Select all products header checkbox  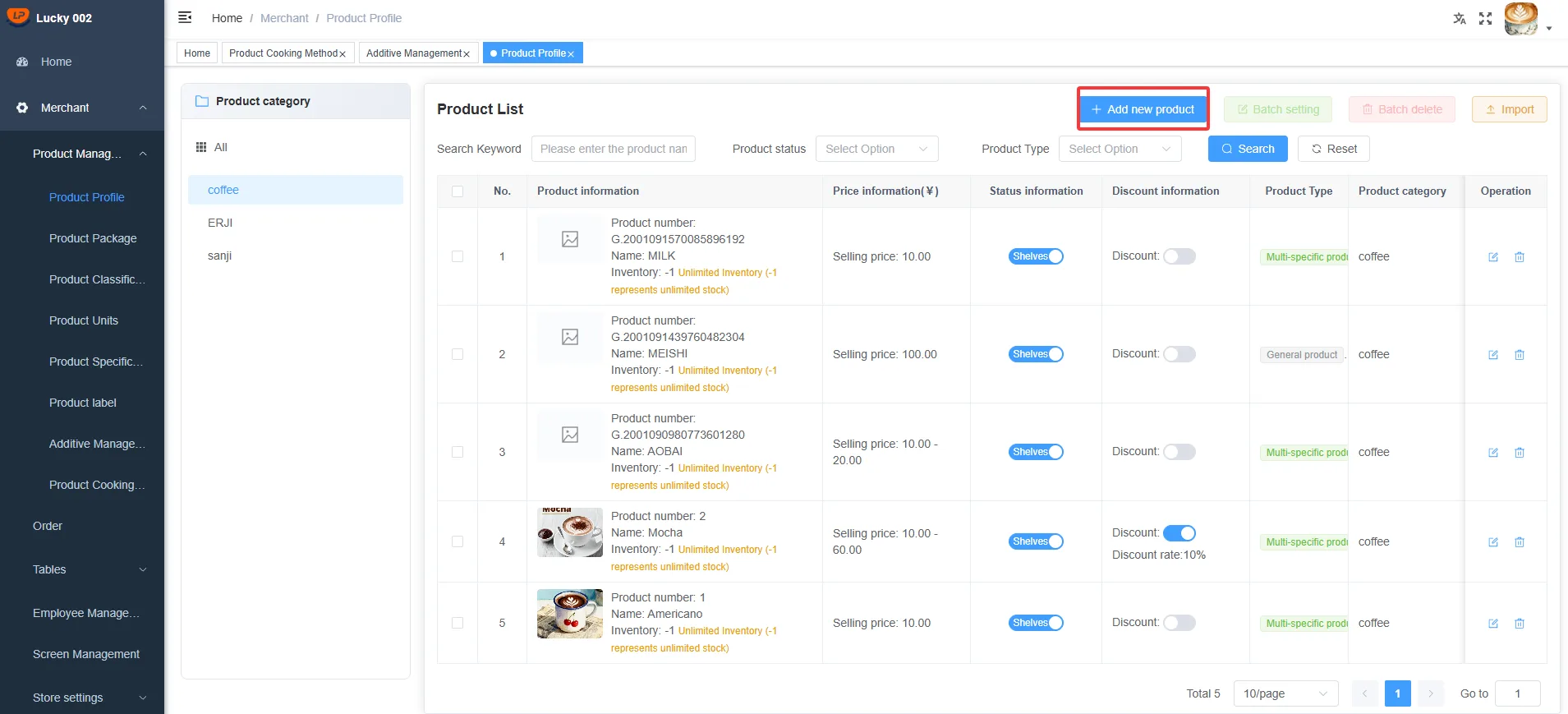tap(458, 191)
